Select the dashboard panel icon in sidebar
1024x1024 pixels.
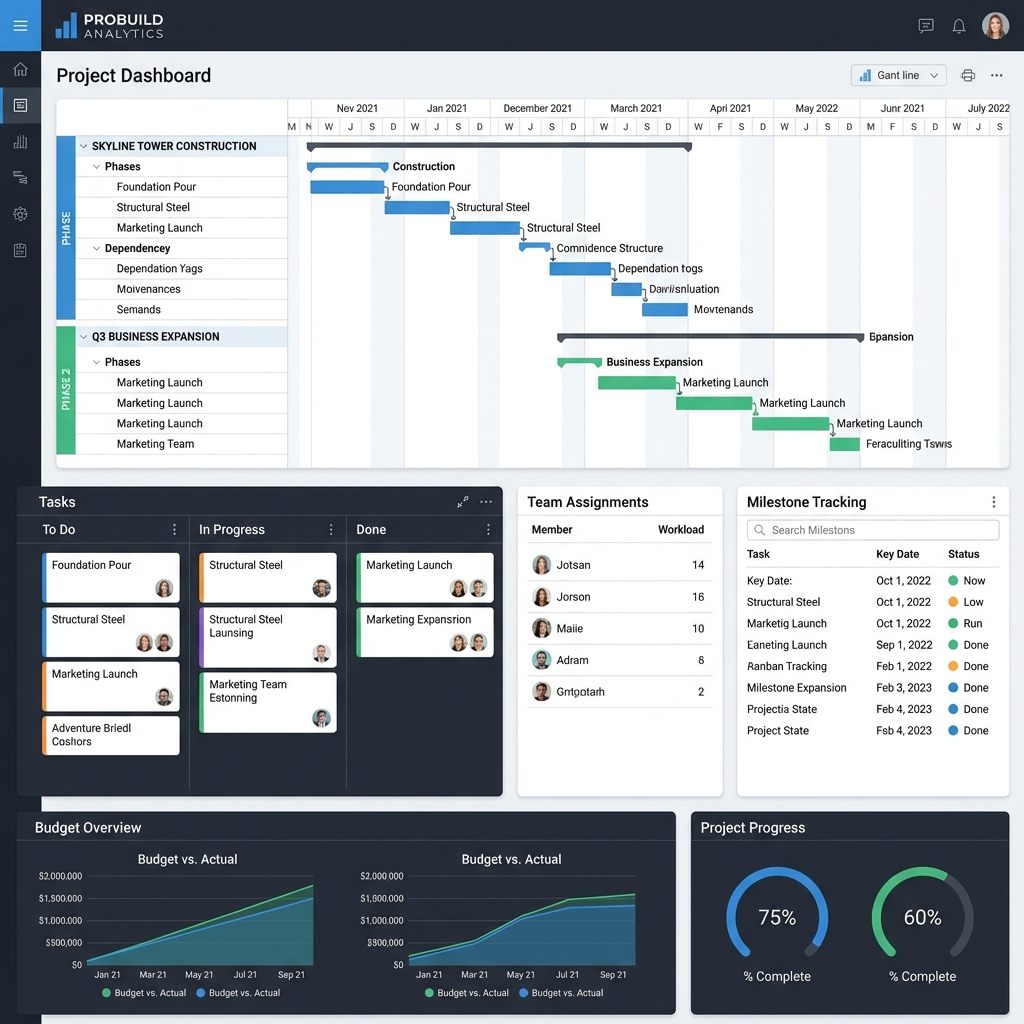pos(20,105)
